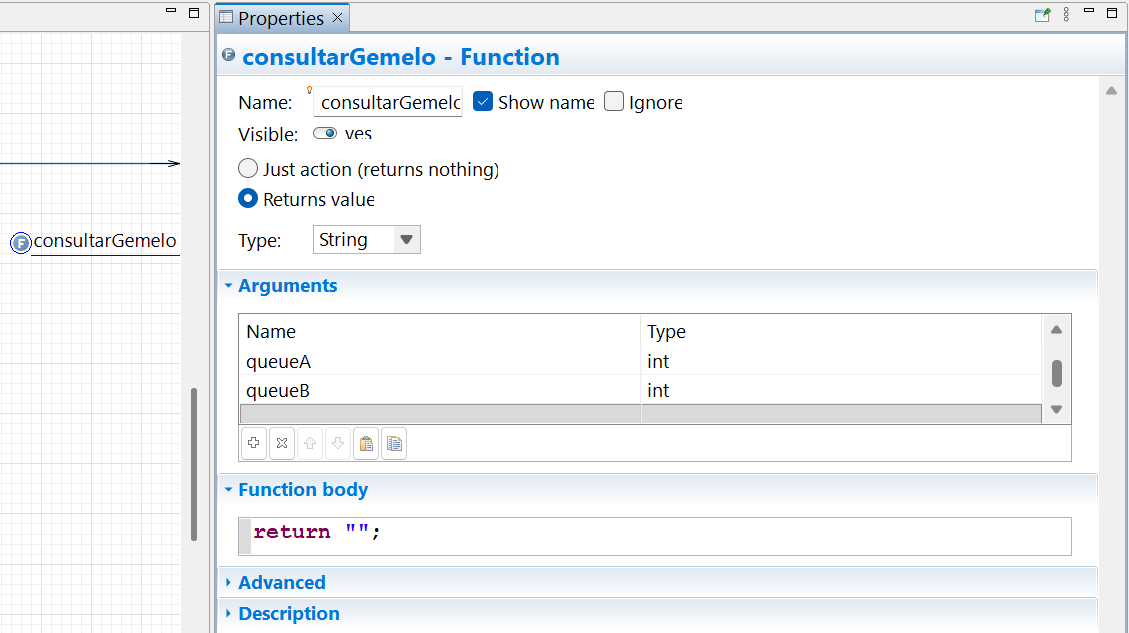This screenshot has width=1129, height=633.
Task: Maximize the left editor panel
Action: [x=194, y=12]
